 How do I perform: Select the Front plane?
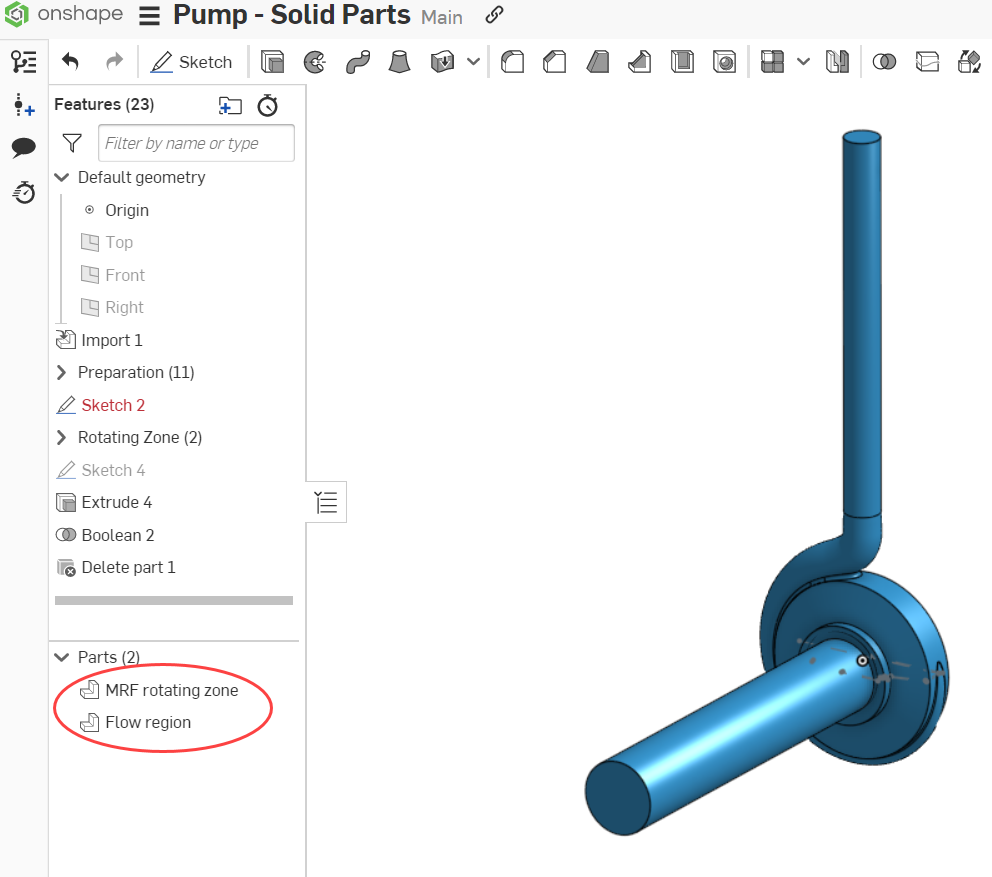pos(125,275)
